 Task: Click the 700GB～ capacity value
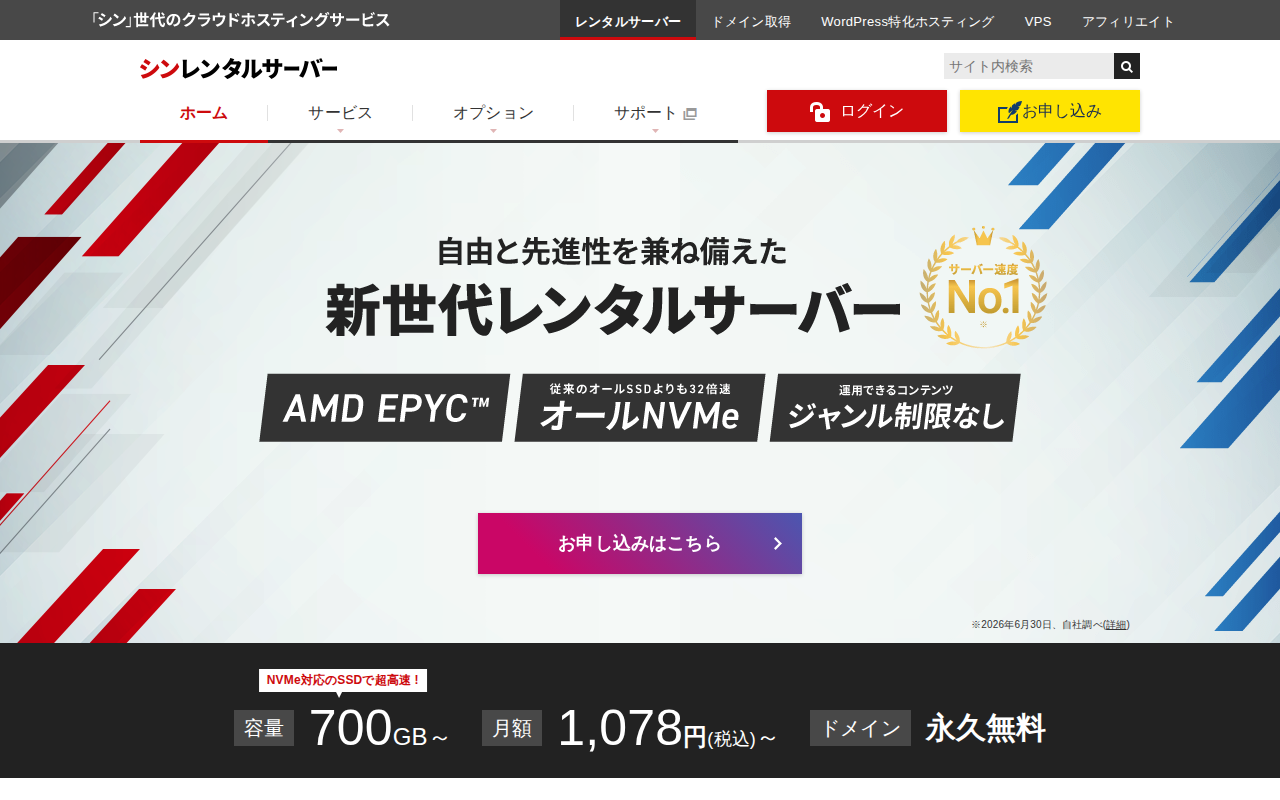coord(379,728)
